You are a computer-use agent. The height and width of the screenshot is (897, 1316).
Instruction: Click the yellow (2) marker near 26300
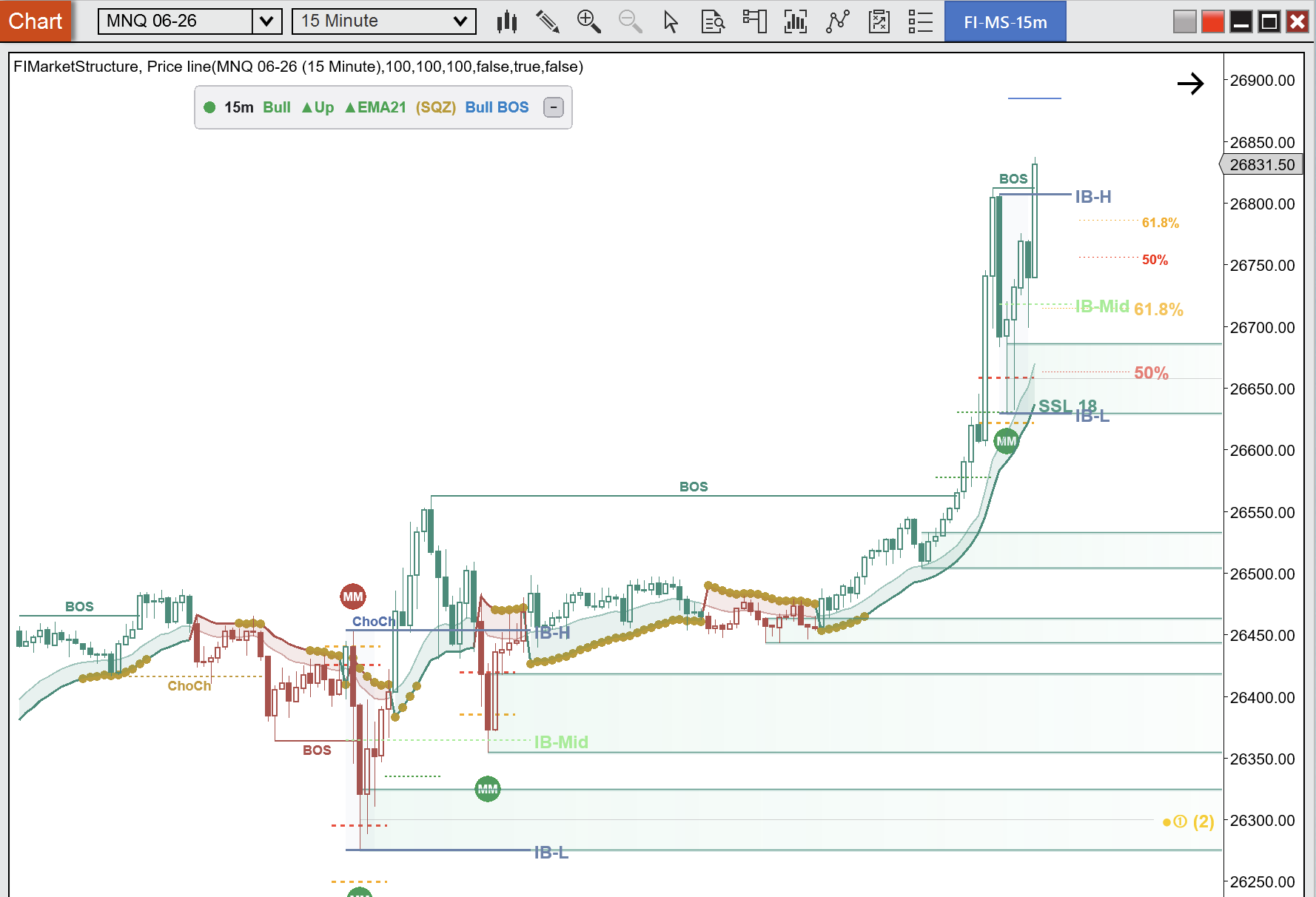(x=1189, y=822)
